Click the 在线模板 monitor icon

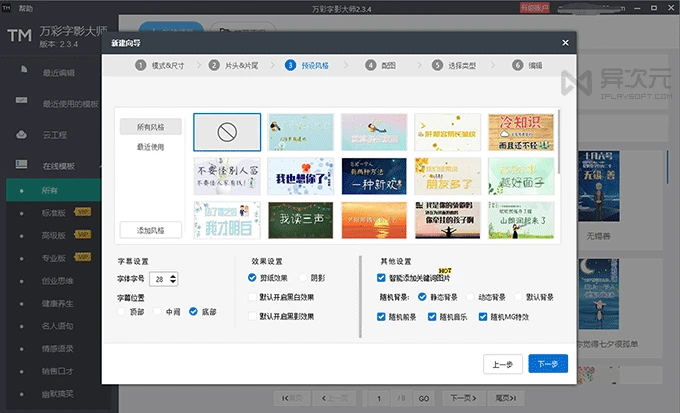click(21, 164)
